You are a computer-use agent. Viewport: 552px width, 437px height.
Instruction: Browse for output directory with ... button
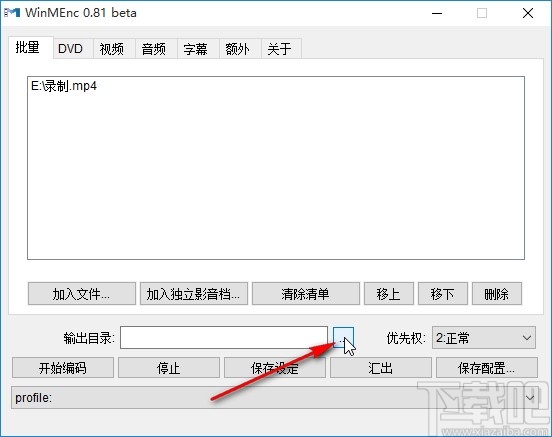(x=343, y=337)
